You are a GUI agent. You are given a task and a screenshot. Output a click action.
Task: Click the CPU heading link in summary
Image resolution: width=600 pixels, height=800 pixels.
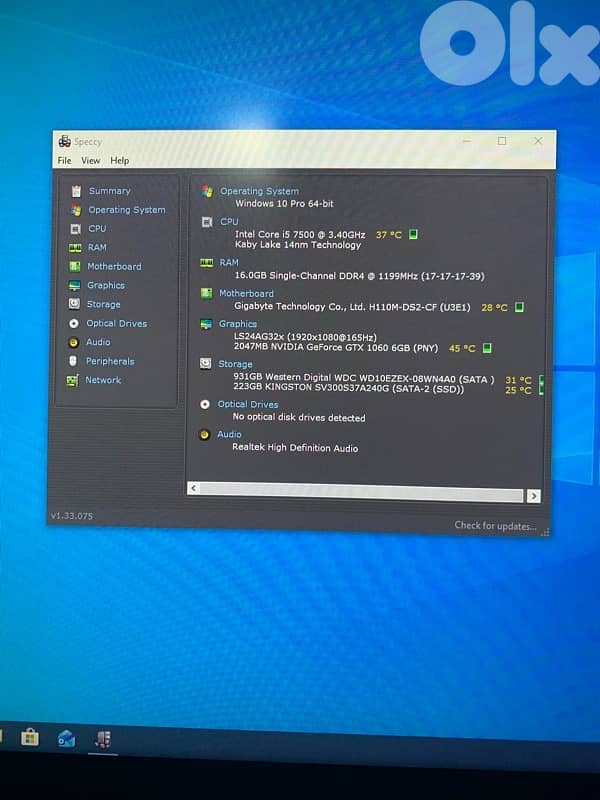[x=229, y=222]
